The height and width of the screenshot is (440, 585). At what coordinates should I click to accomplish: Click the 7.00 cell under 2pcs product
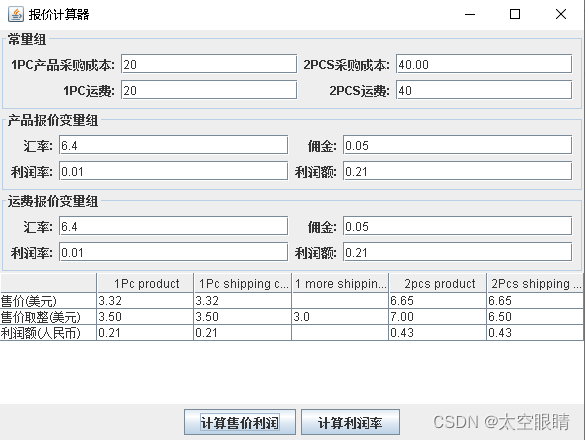tap(438, 316)
